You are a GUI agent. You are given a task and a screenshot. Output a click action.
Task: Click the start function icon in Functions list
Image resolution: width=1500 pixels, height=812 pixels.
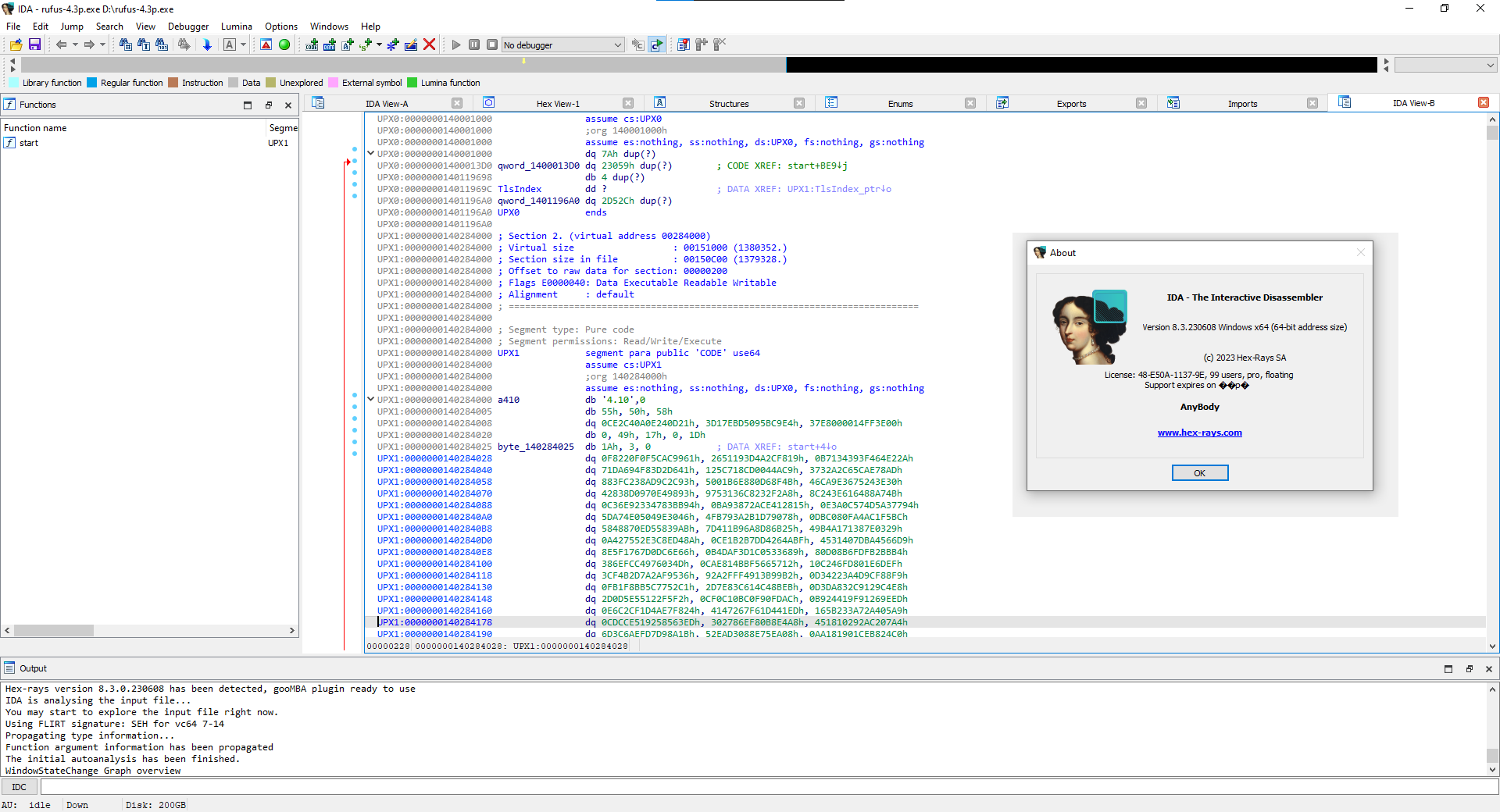[9, 143]
